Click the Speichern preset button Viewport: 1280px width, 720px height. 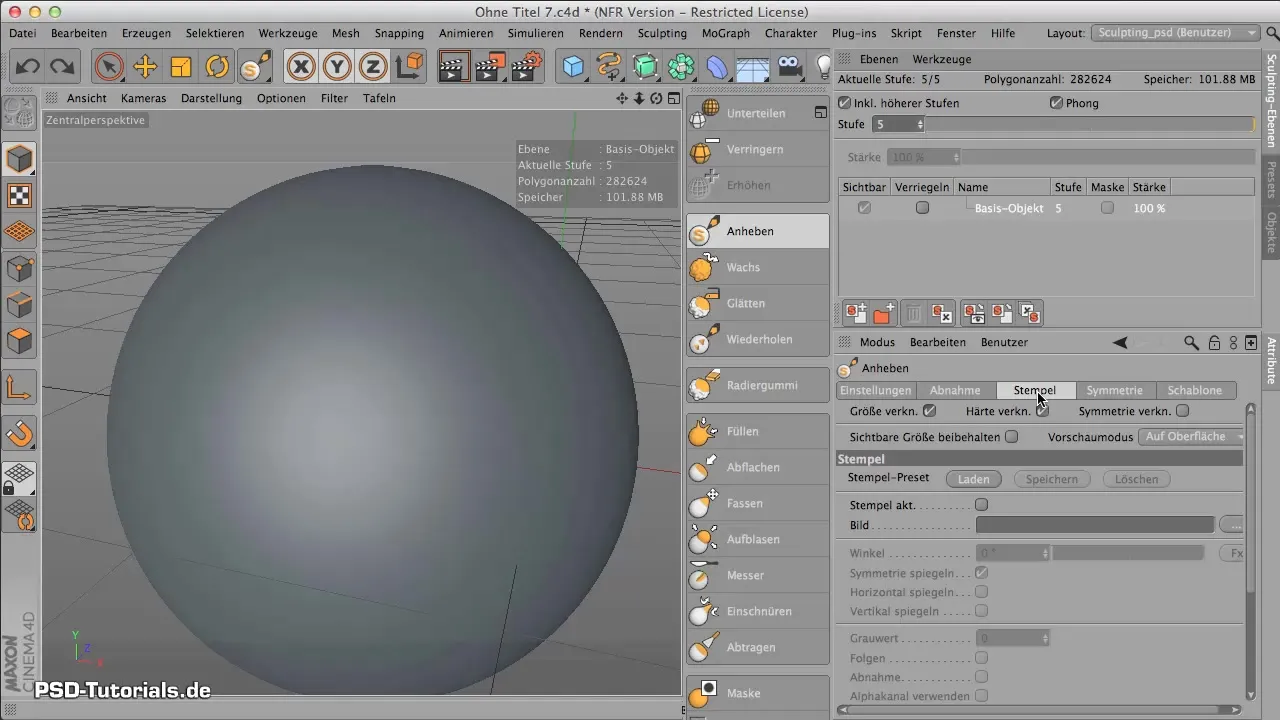1052,479
